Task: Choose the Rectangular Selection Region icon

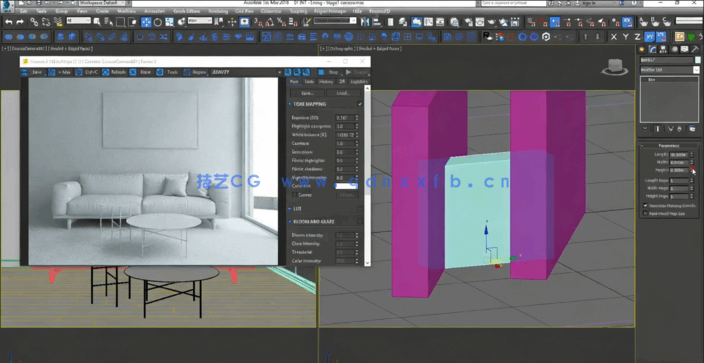Action: (120, 22)
